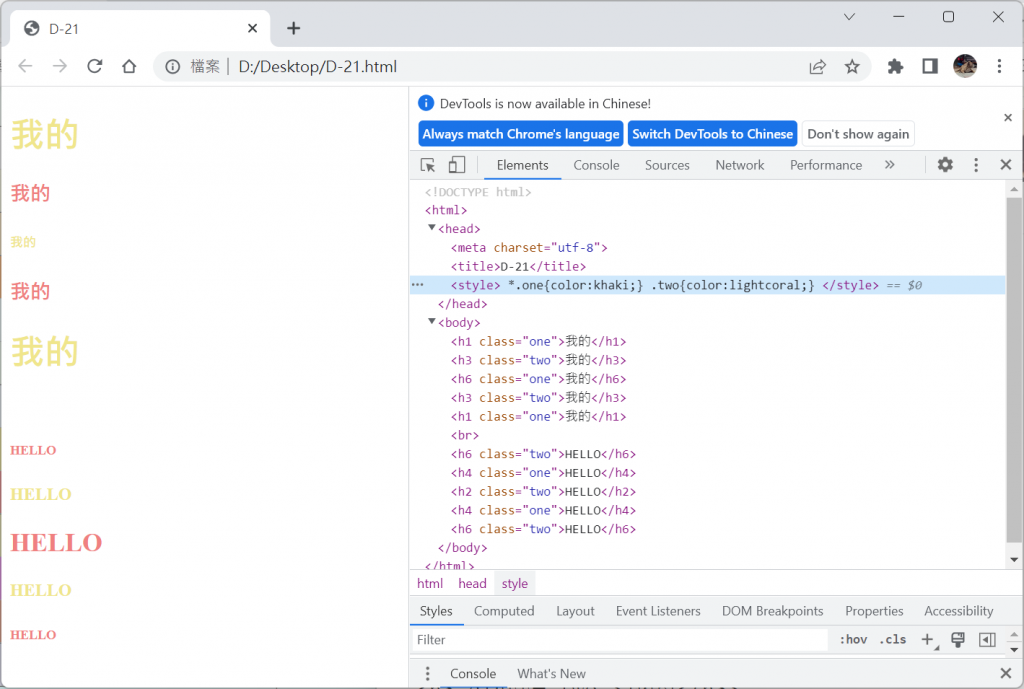Open the Properties pane tab
1024x689 pixels.
pyautogui.click(x=874, y=611)
